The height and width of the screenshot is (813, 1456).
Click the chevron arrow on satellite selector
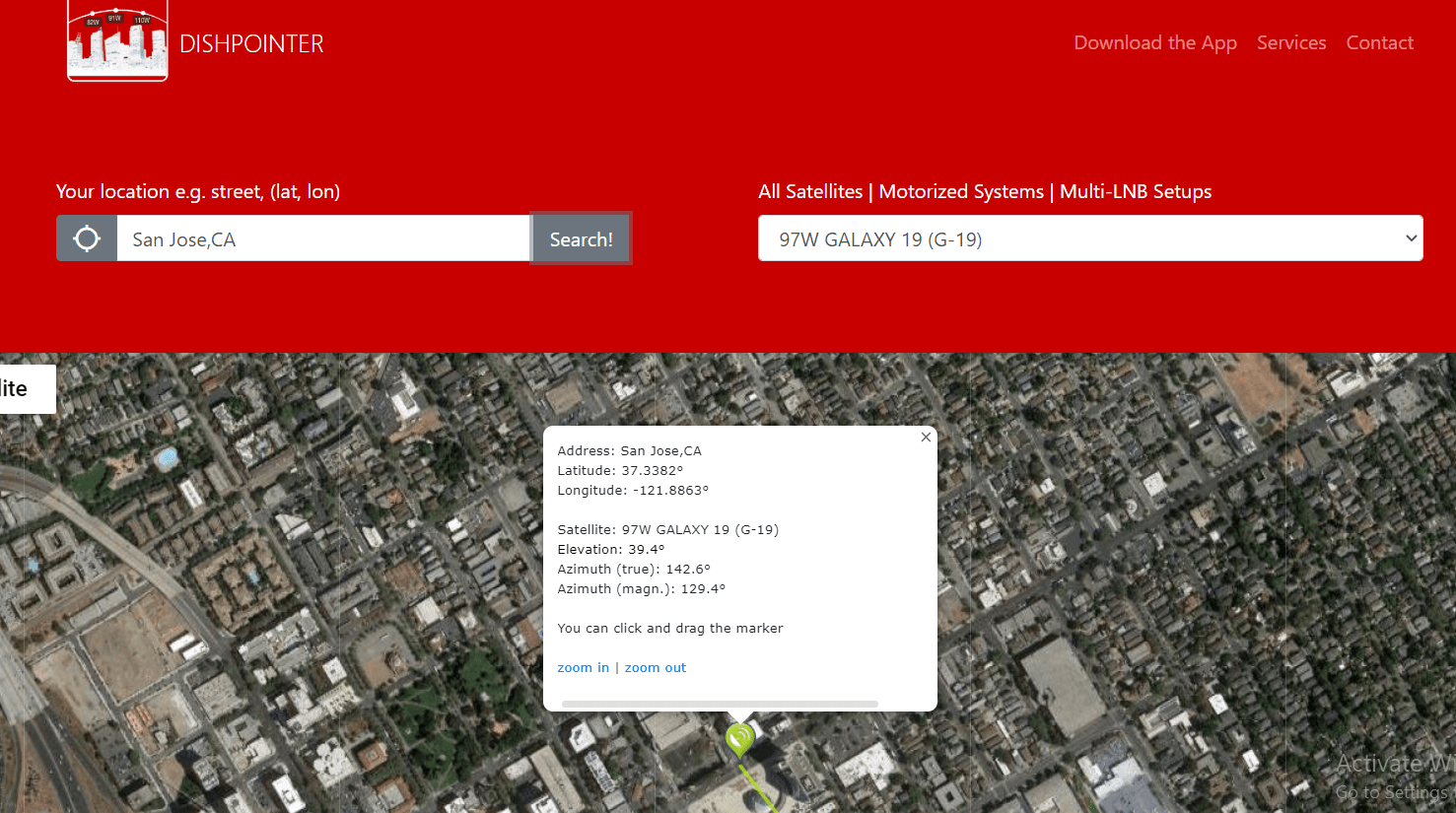click(x=1411, y=238)
